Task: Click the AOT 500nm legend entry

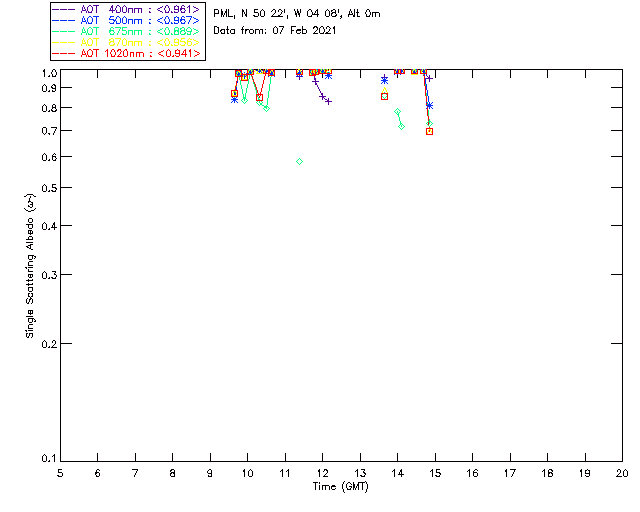Action: coord(126,20)
